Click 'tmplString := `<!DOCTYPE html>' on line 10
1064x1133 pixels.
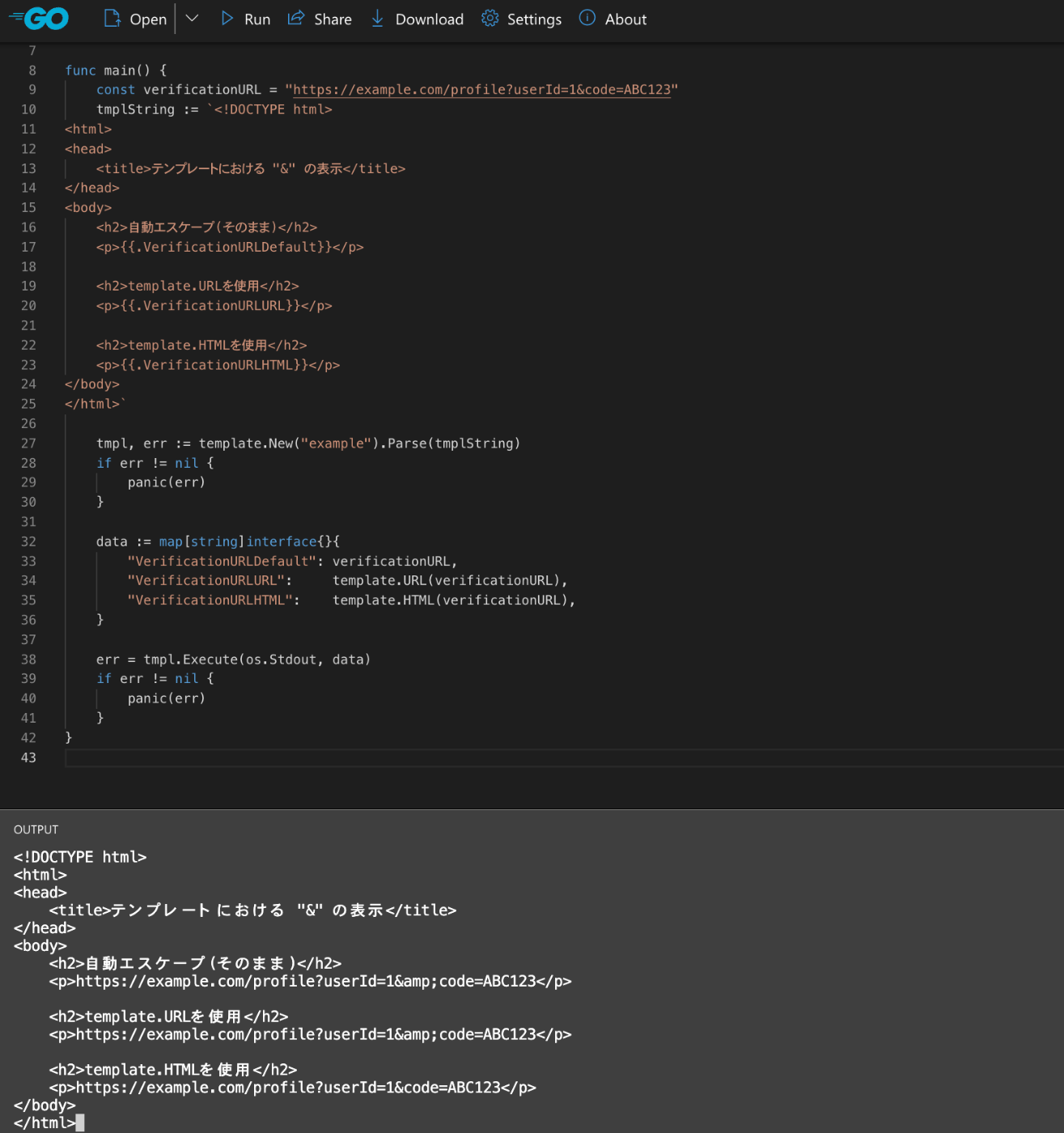pyautogui.click(x=214, y=109)
